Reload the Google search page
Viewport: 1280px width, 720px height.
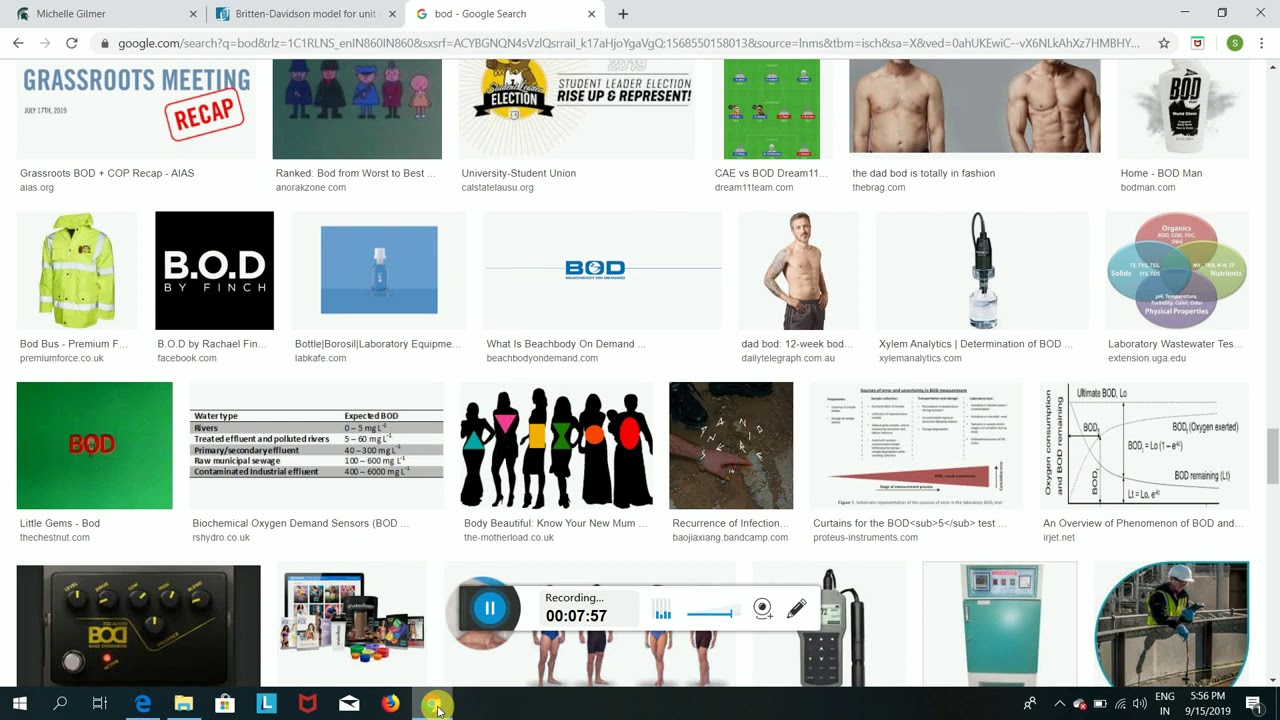[72, 43]
